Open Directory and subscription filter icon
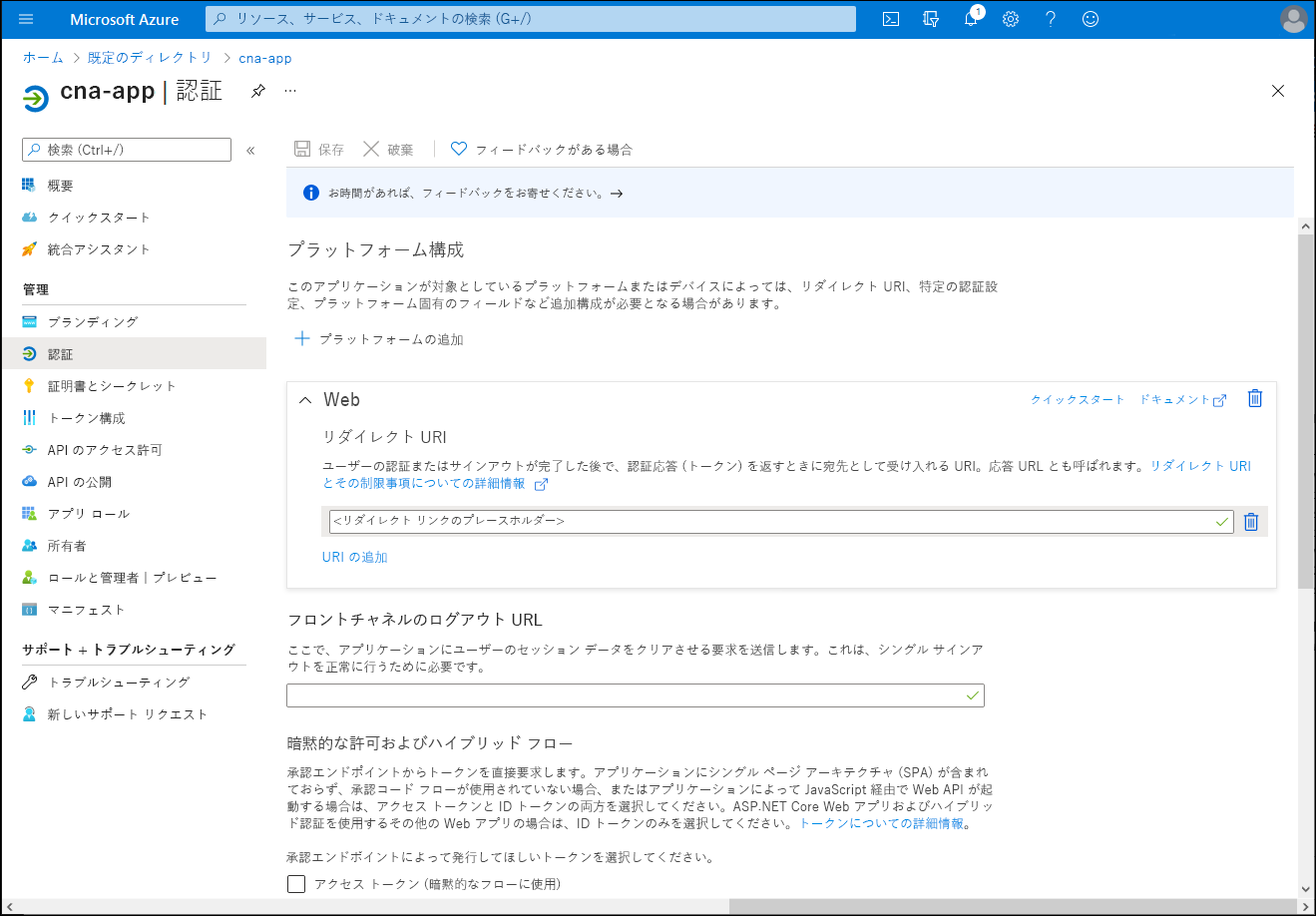The width and height of the screenshot is (1316, 916). point(931,19)
